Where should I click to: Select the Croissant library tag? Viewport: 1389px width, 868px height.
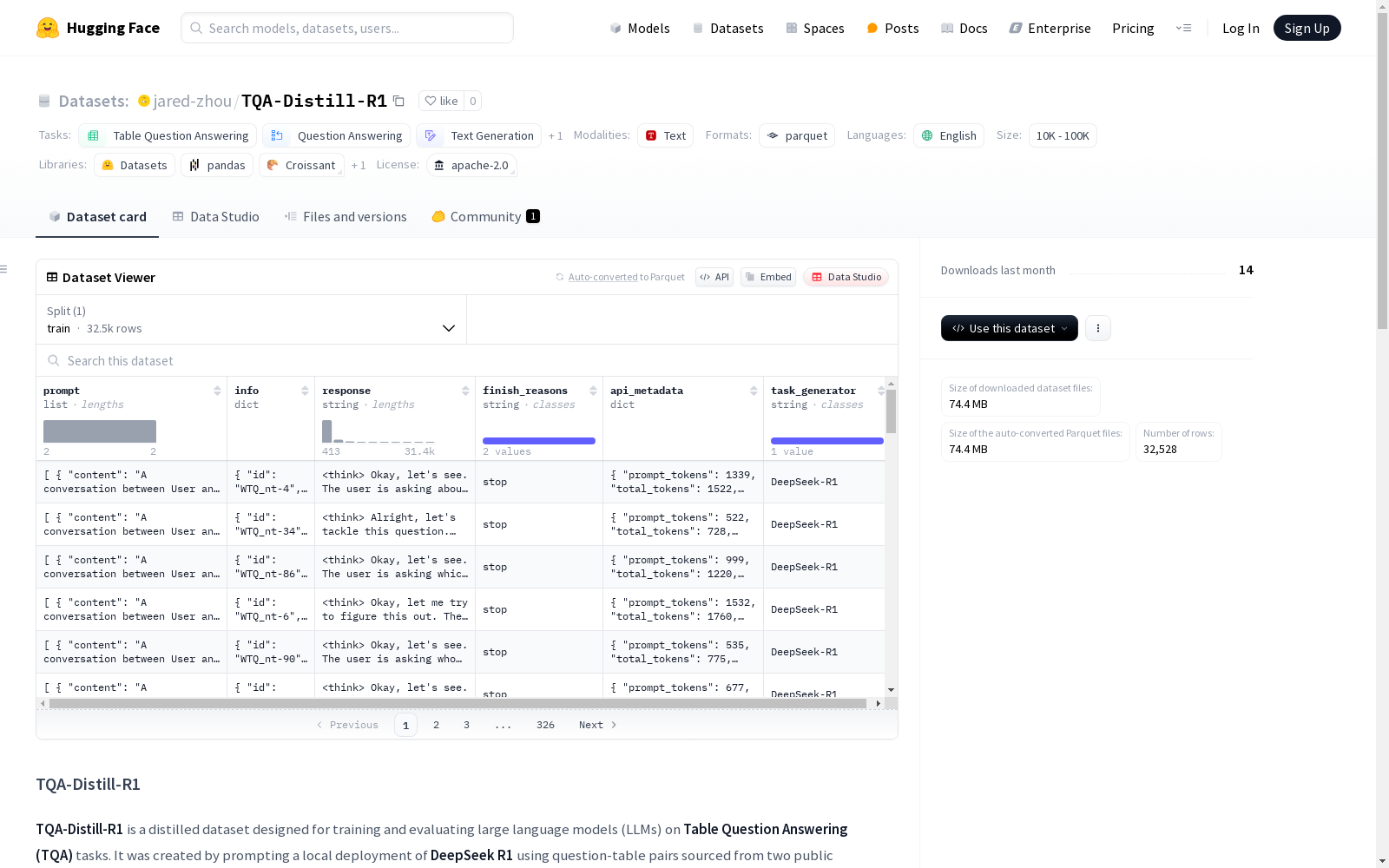[301, 165]
